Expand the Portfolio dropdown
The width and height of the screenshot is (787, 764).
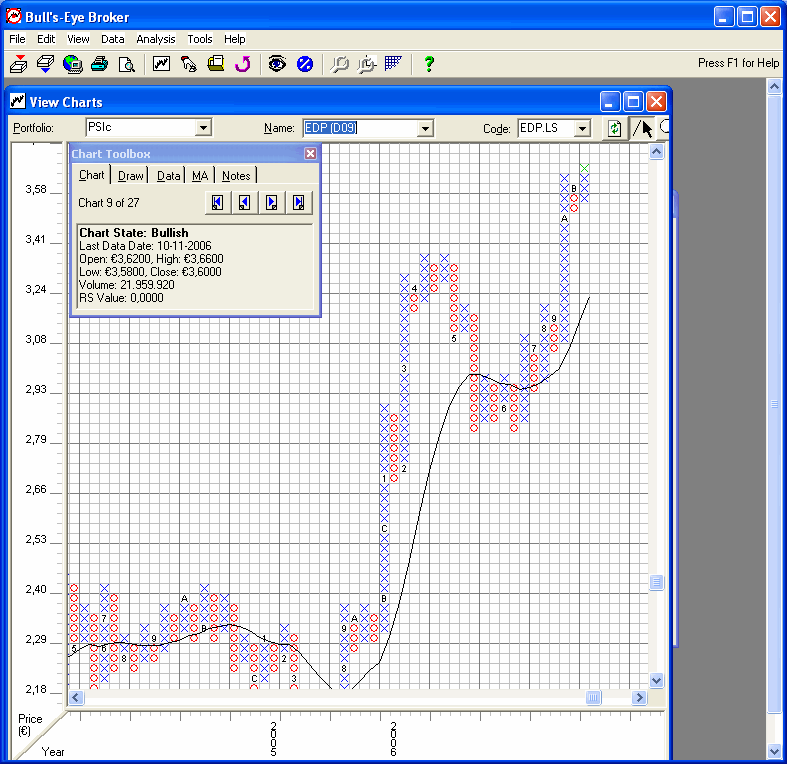point(203,128)
